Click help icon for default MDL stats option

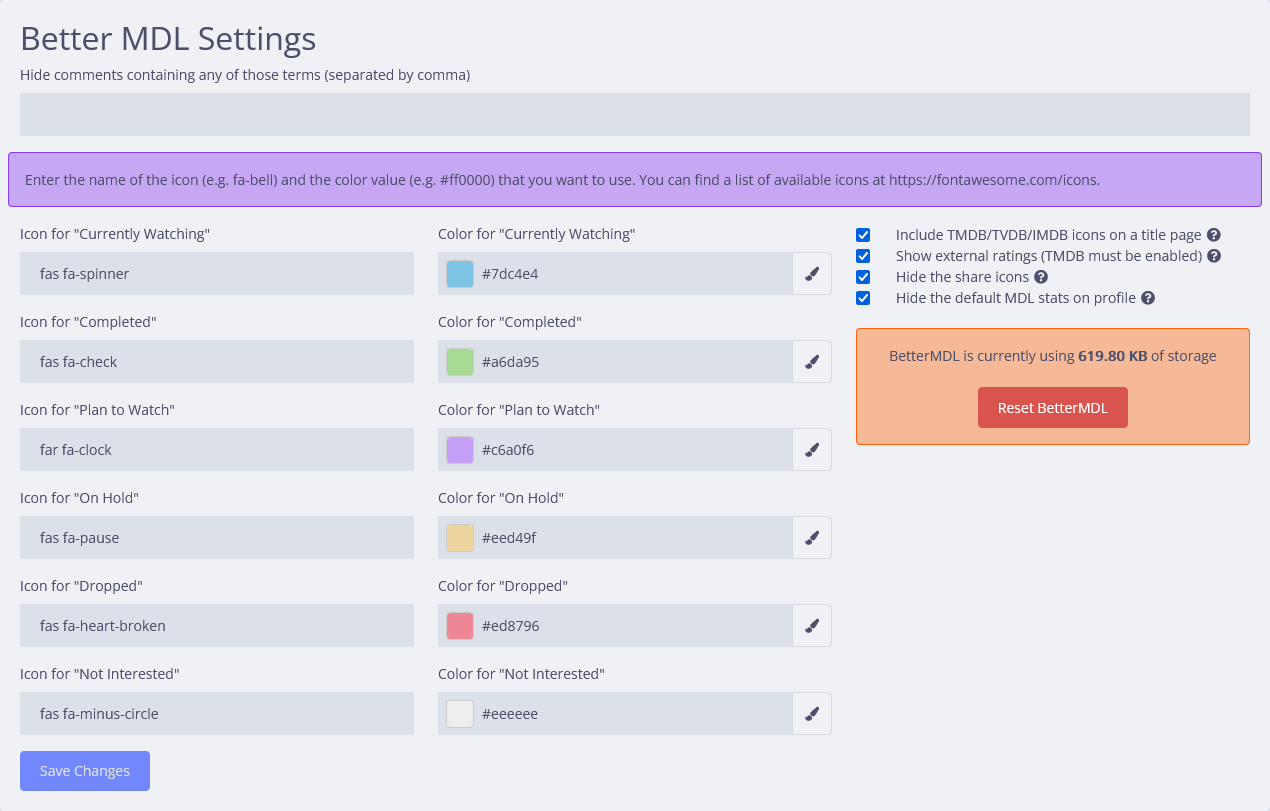(x=1148, y=298)
